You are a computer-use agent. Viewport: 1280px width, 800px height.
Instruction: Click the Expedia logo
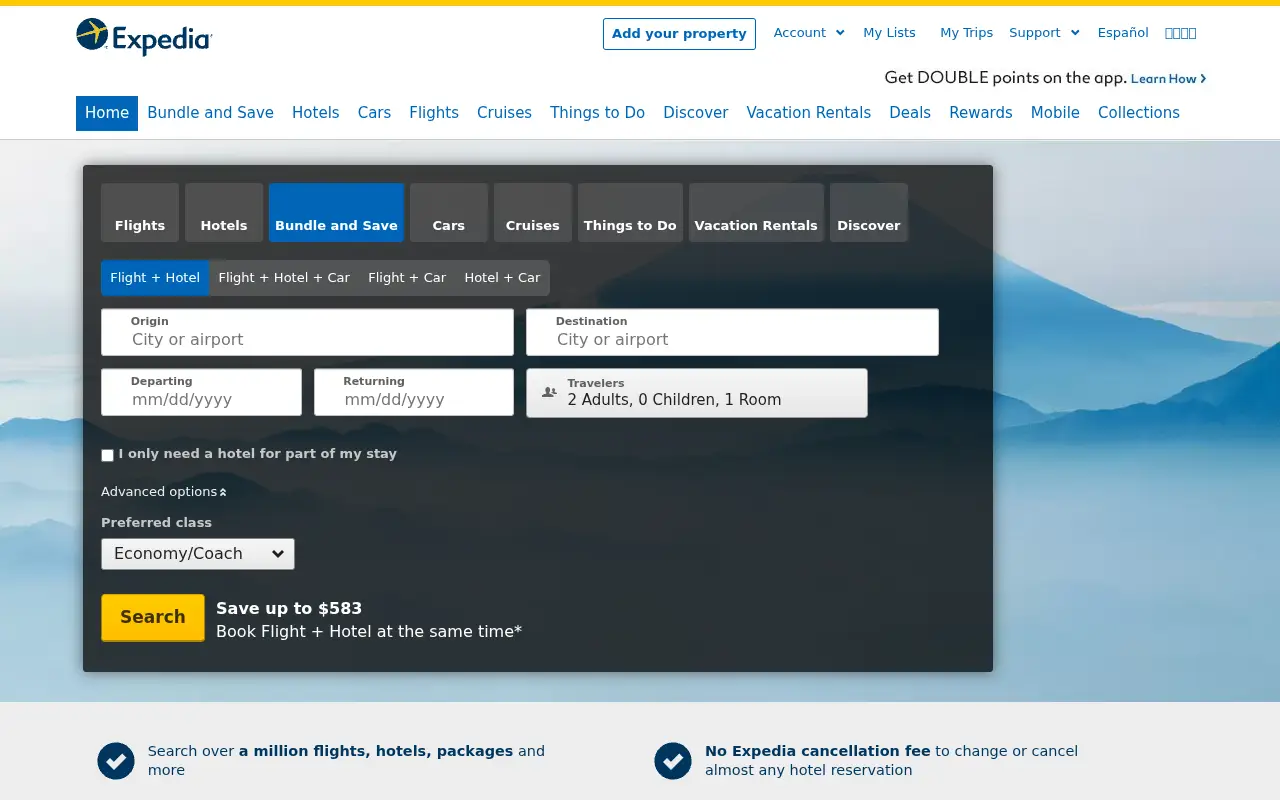point(144,37)
